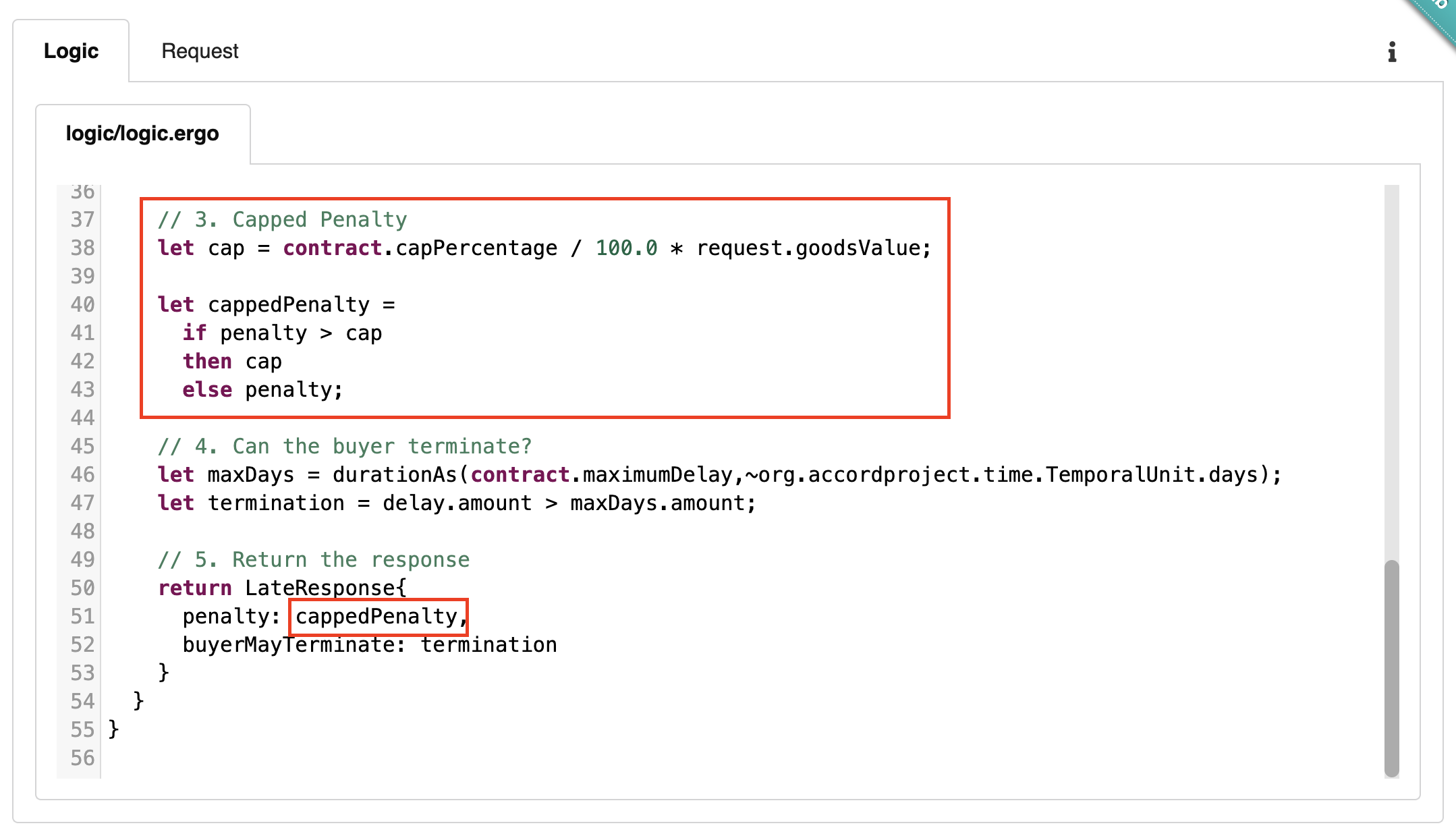
Task: Click 'contract.capPercentage' on line 38
Action: pyautogui.click(x=420, y=248)
